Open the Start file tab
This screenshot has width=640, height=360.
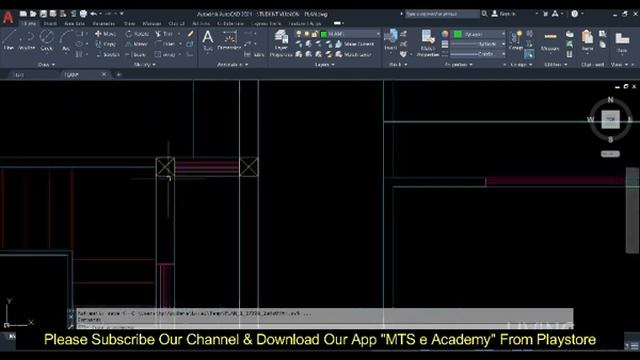[x=19, y=75]
